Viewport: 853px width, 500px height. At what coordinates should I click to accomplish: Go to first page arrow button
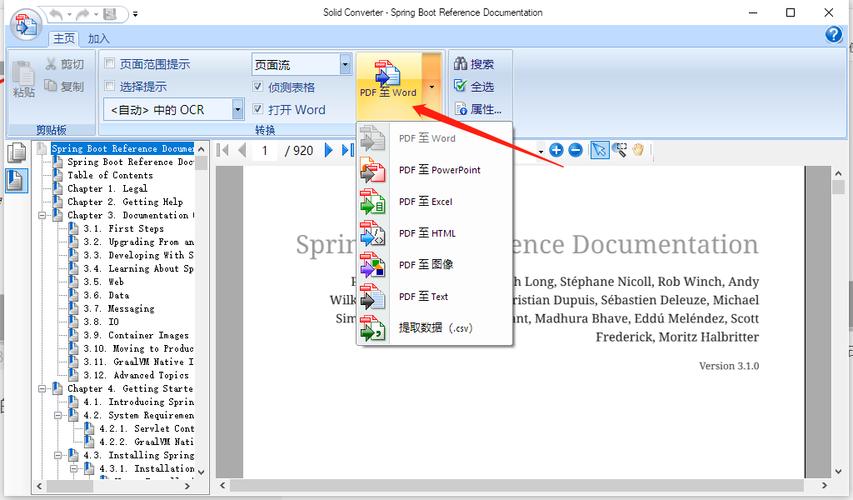(222, 150)
